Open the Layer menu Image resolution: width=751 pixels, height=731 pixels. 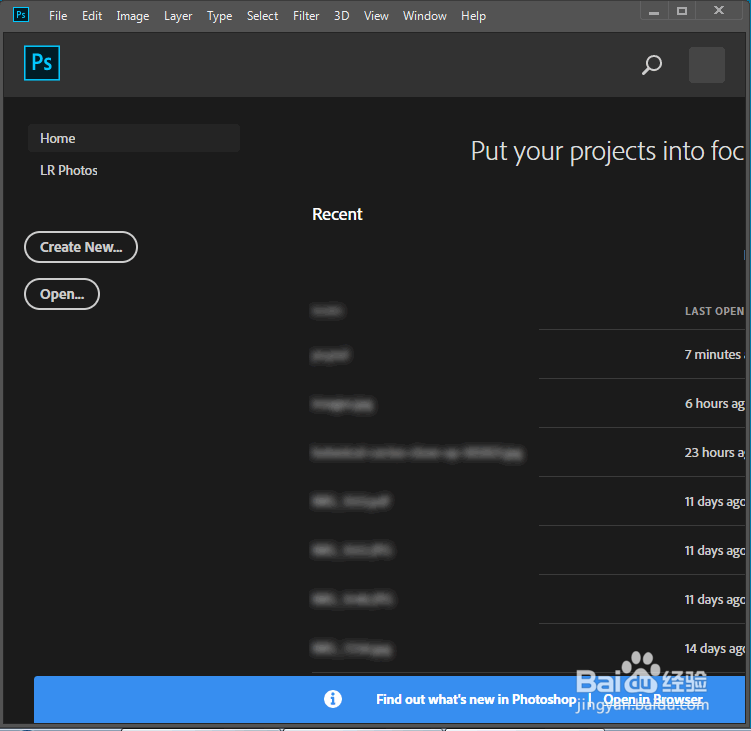pos(178,16)
